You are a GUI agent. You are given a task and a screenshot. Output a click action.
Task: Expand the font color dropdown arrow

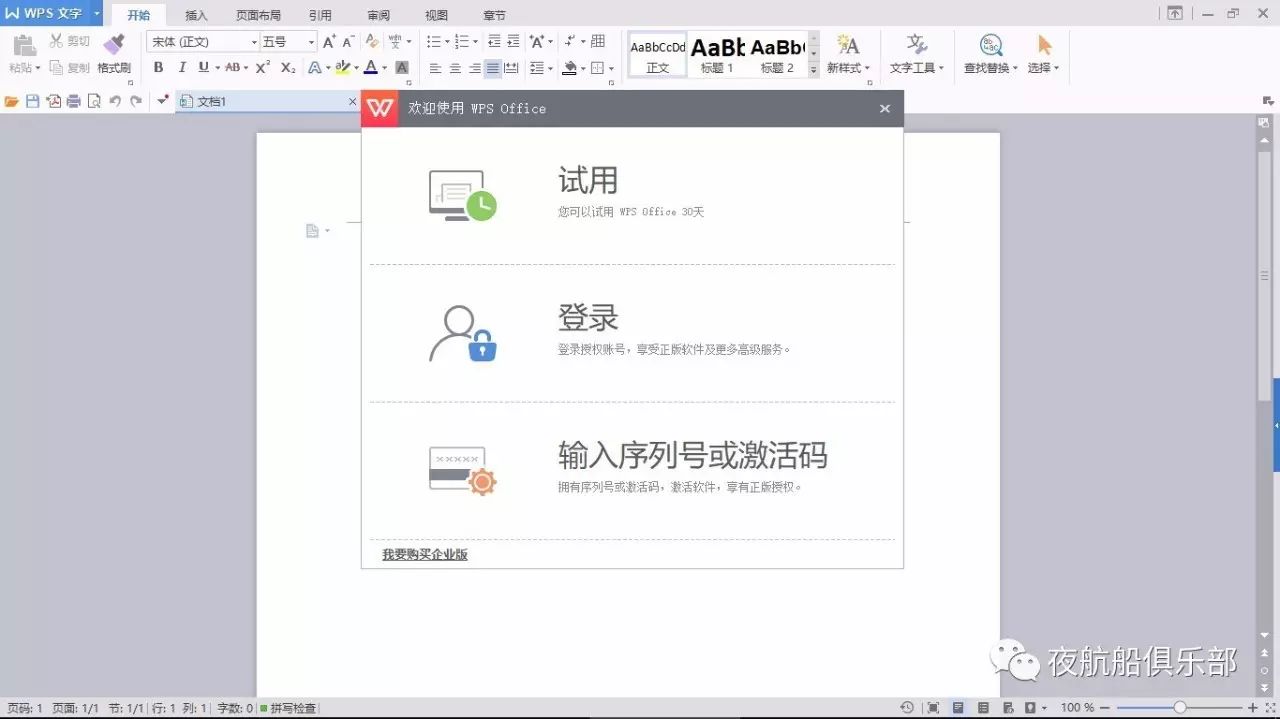click(382, 67)
